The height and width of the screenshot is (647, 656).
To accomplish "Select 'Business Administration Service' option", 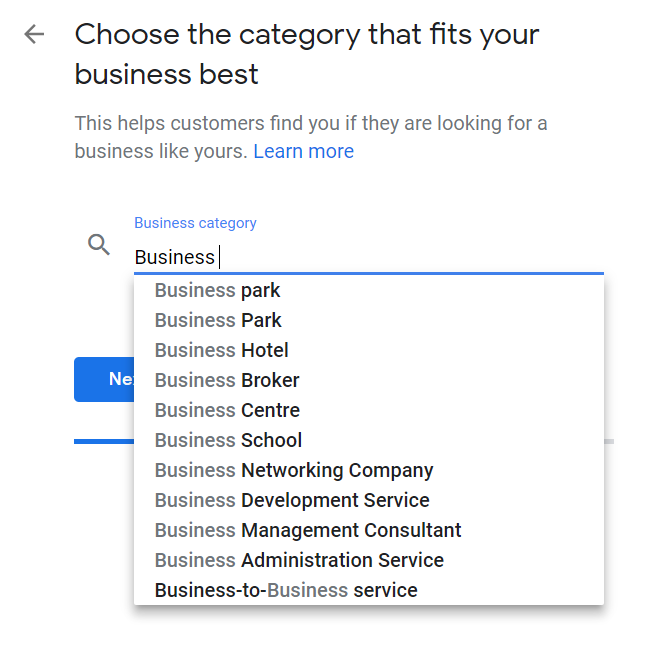I will click(369, 560).
